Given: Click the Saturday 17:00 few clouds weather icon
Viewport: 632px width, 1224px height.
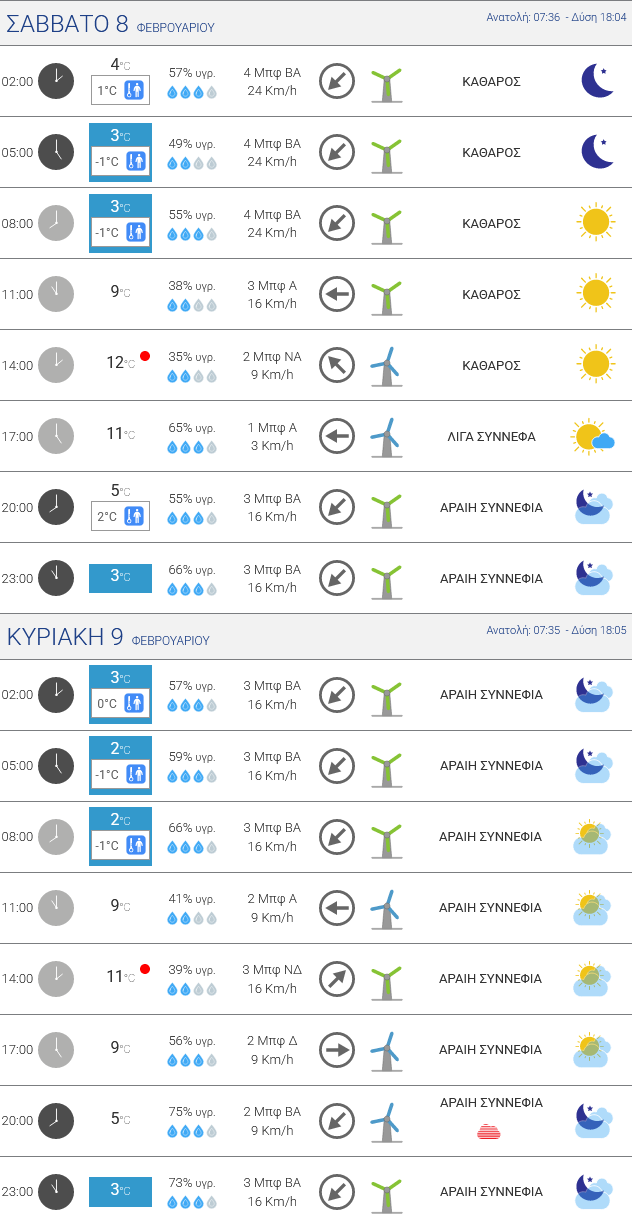Looking at the screenshot, I should pos(593,436).
